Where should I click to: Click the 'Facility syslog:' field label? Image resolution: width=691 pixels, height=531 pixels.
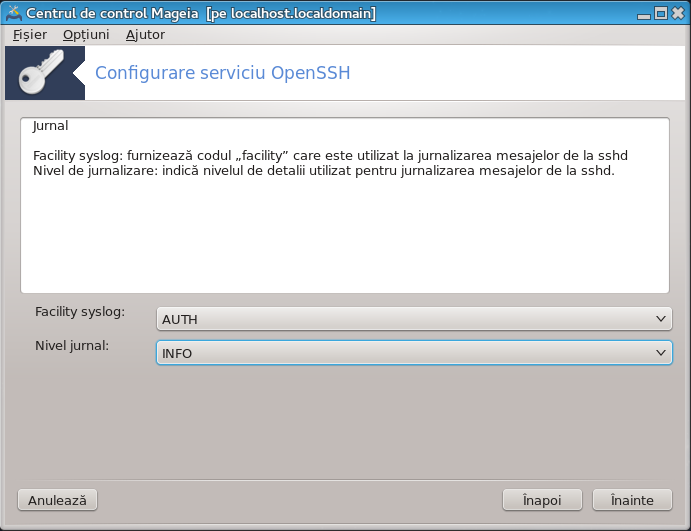80,312
